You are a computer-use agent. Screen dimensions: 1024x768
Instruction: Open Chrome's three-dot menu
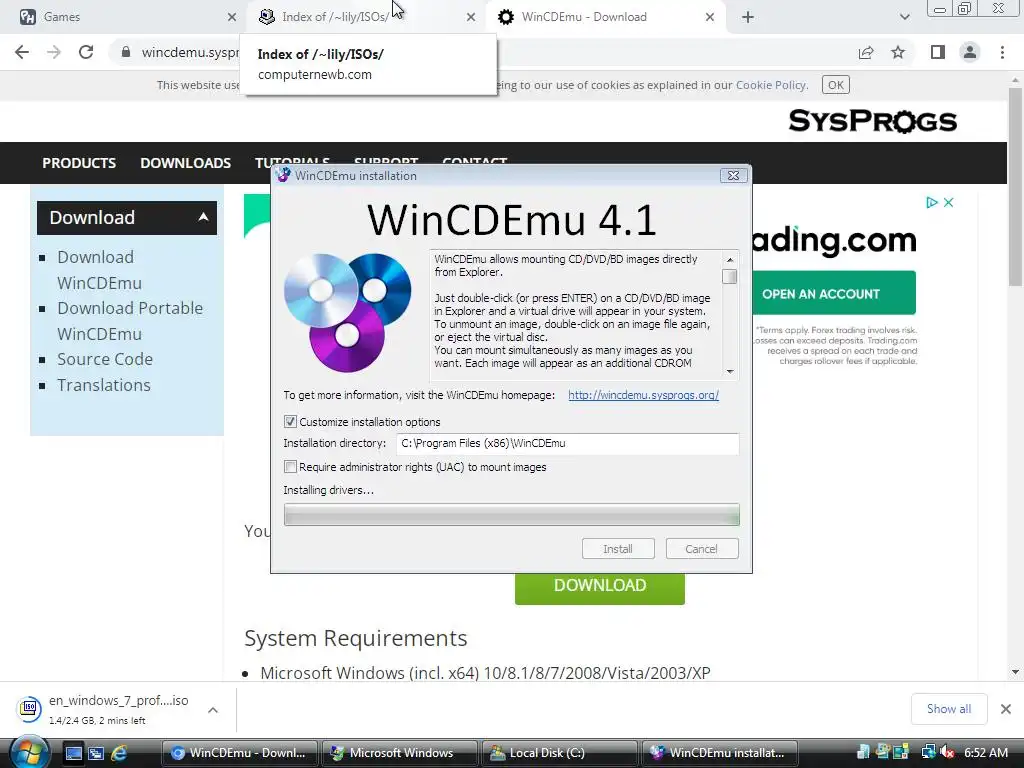[1002, 52]
